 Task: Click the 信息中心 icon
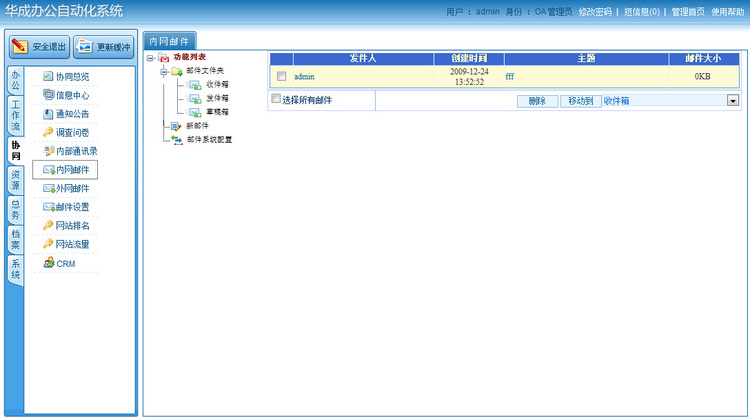48,95
